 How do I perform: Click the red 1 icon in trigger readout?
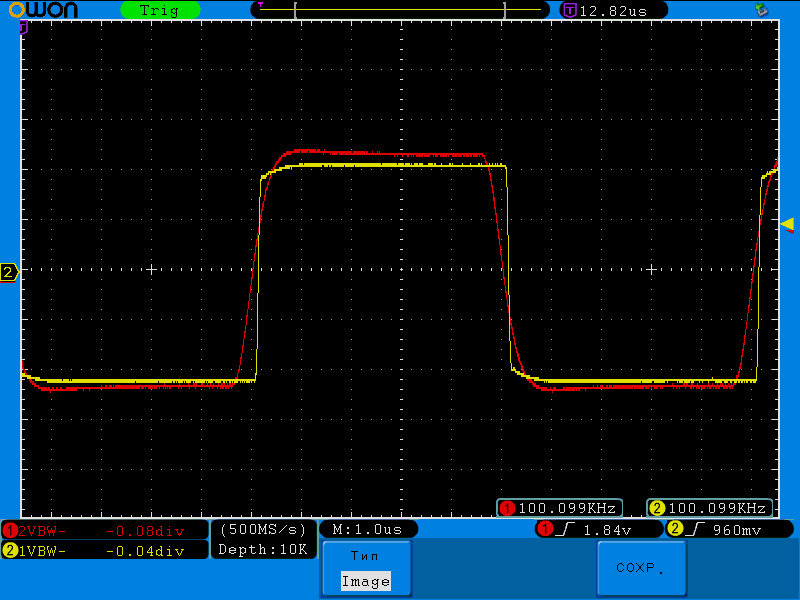(x=545, y=529)
